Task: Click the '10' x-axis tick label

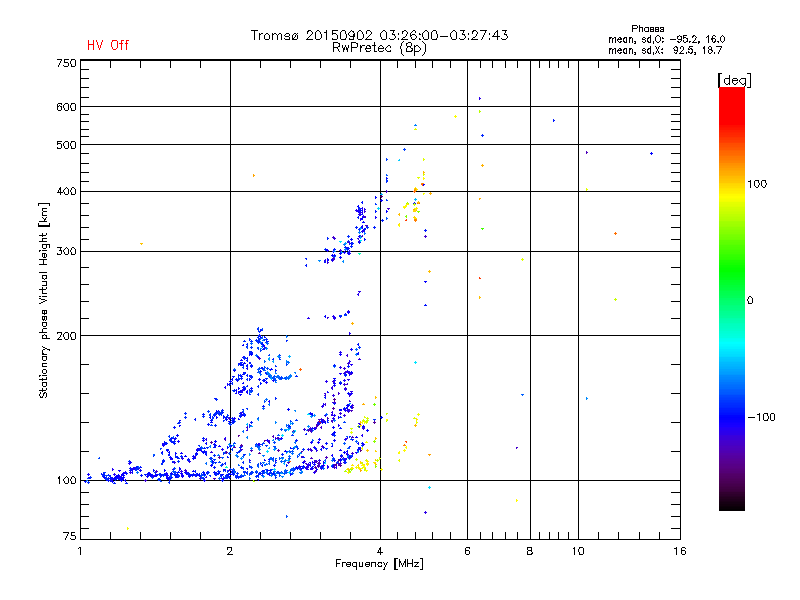Action: click(x=578, y=551)
